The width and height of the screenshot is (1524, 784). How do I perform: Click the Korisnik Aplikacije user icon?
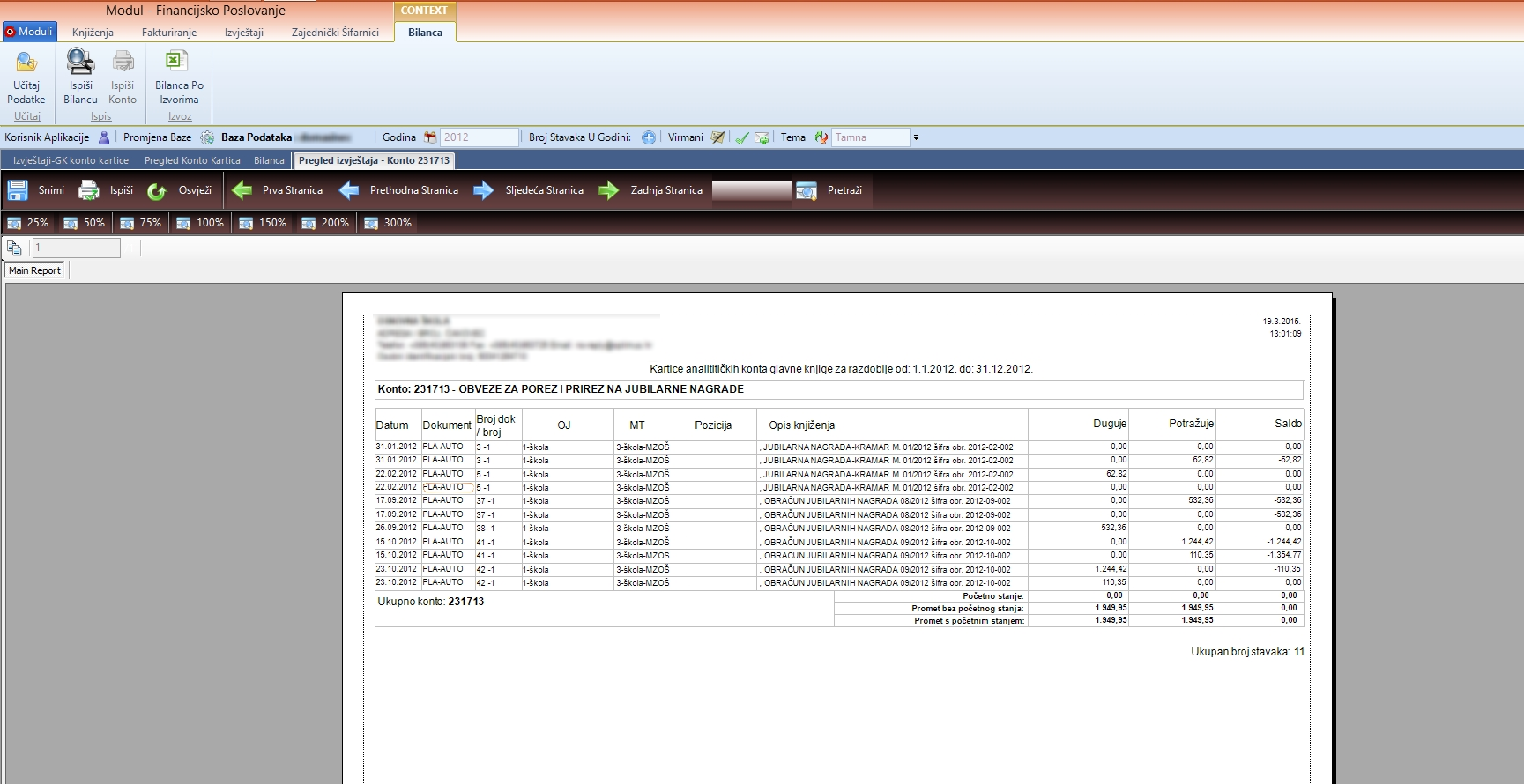104,137
